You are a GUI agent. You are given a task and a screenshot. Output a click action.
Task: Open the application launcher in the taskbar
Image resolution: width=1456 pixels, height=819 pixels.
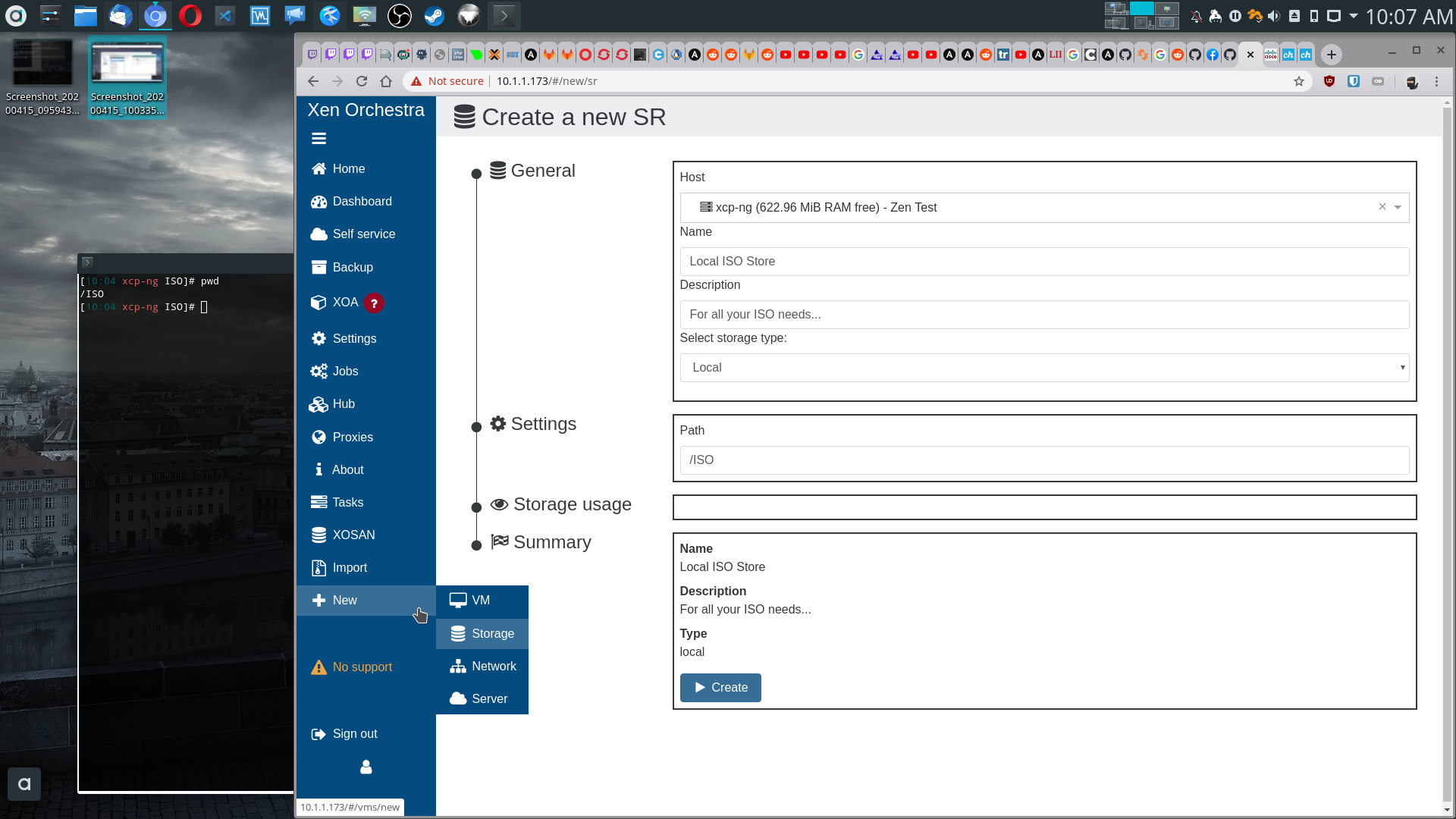click(x=16, y=15)
